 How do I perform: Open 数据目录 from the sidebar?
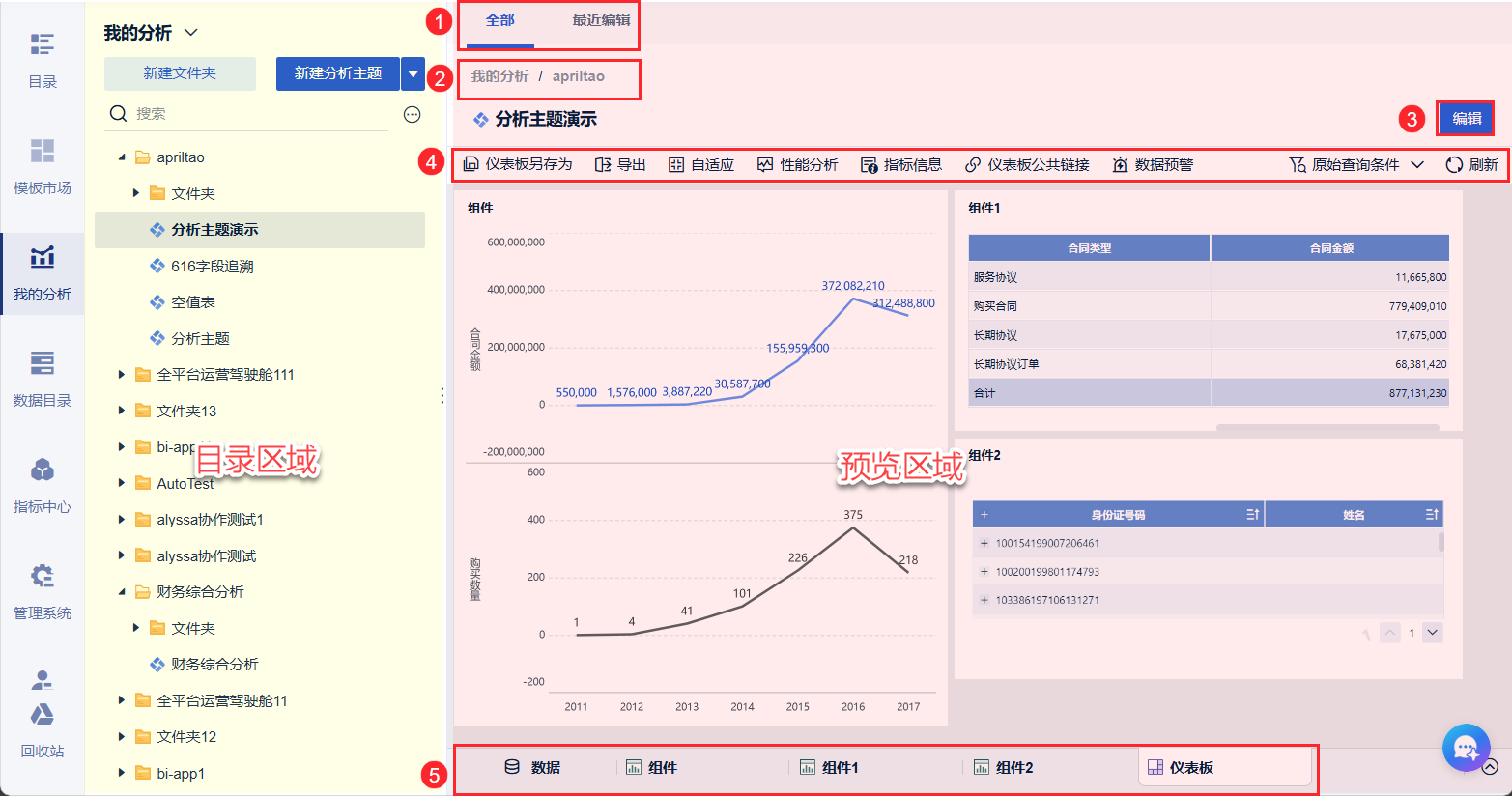[43, 379]
